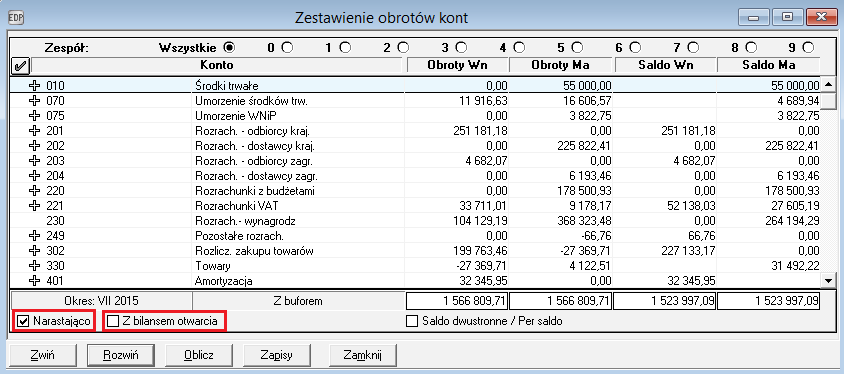Click the Rozwiń button
Viewport: 844px width, 374px height.
click(x=121, y=355)
